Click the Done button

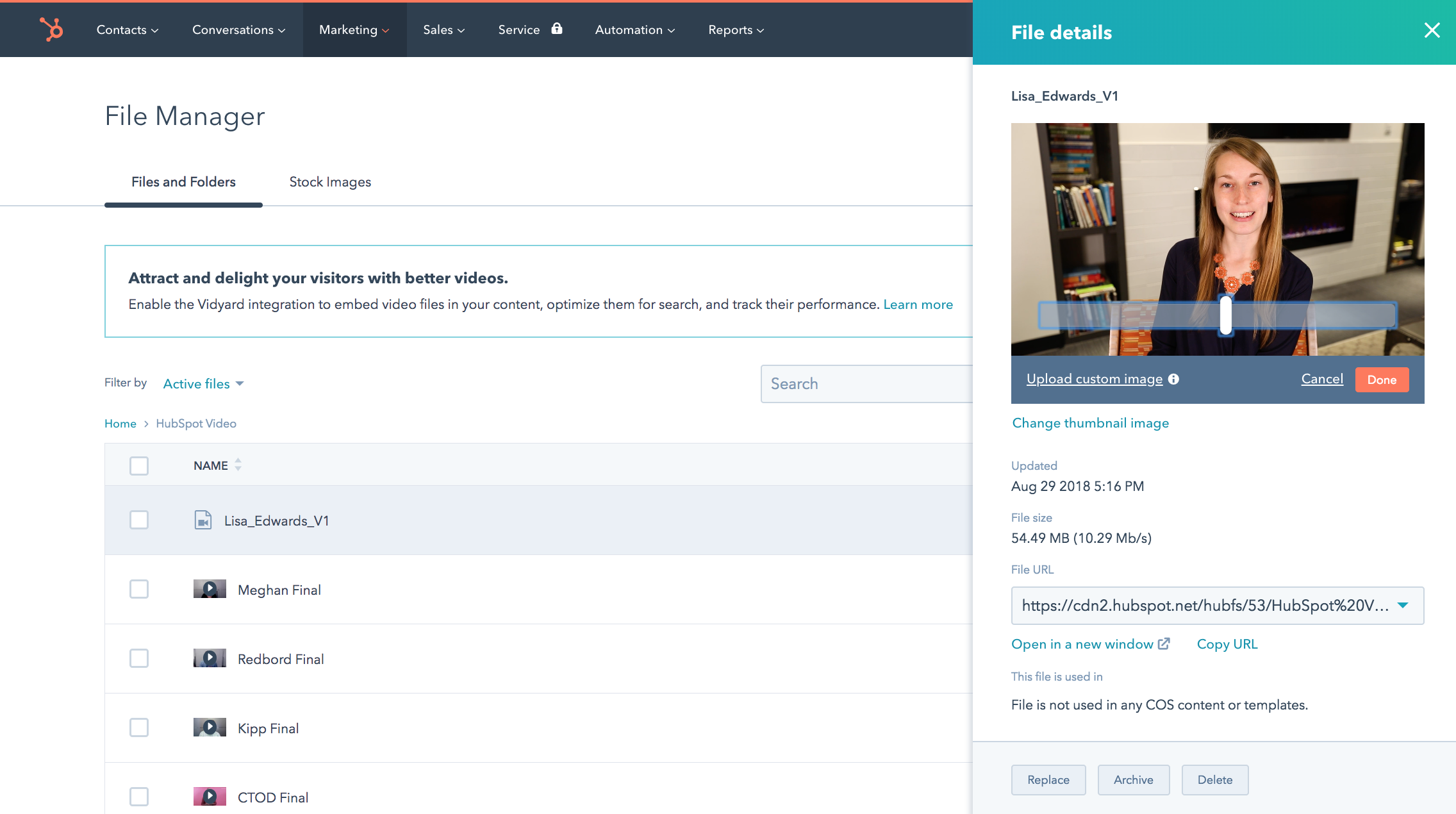[x=1381, y=379]
